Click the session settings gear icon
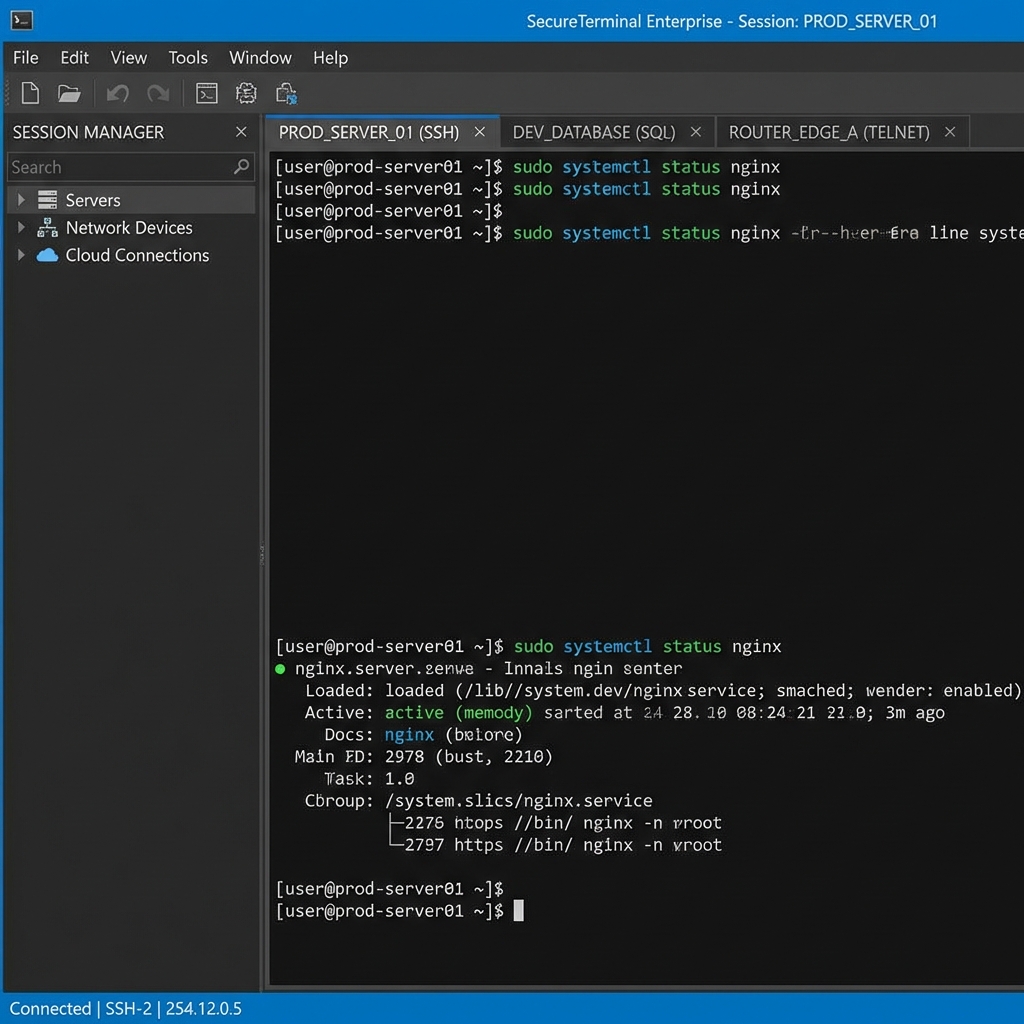The image size is (1024, 1024). (245, 92)
